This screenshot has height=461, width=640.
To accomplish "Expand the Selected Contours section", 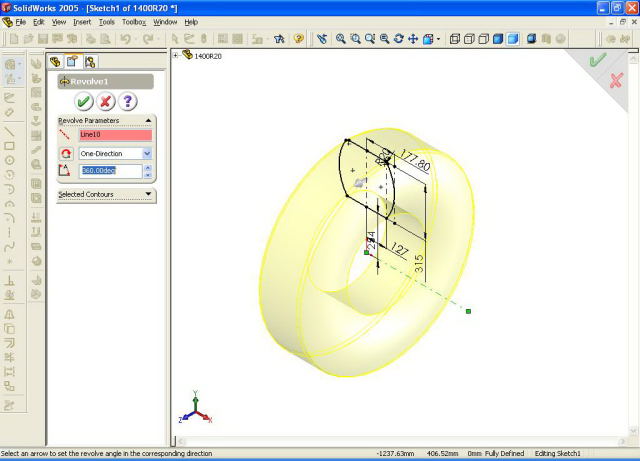I will (x=148, y=194).
